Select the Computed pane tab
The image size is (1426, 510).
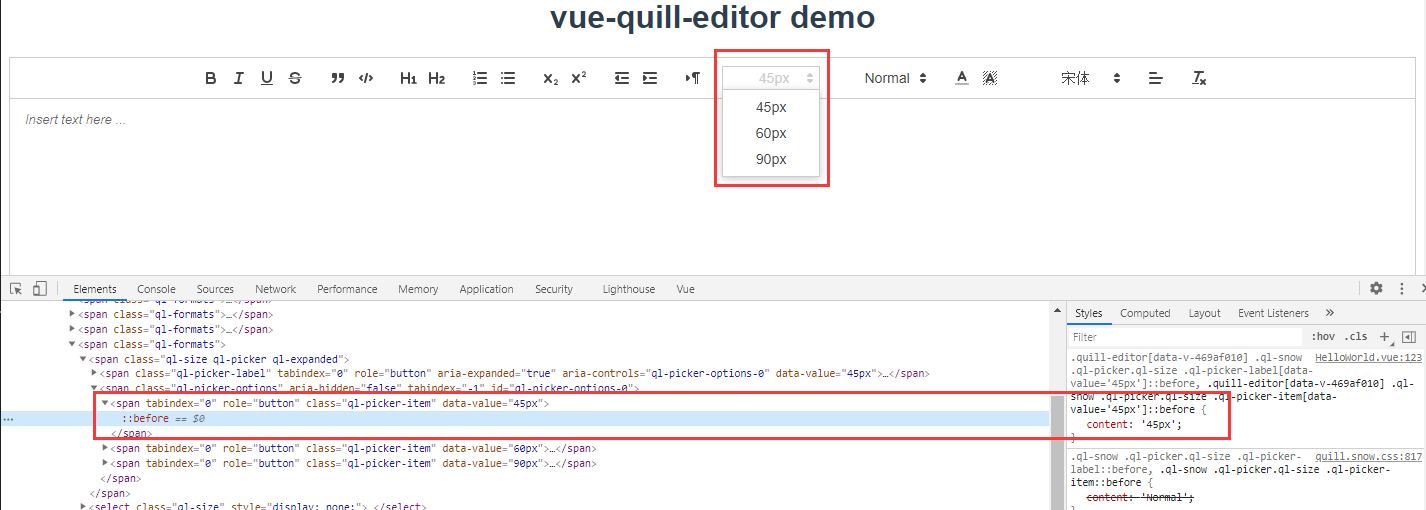coord(1145,313)
